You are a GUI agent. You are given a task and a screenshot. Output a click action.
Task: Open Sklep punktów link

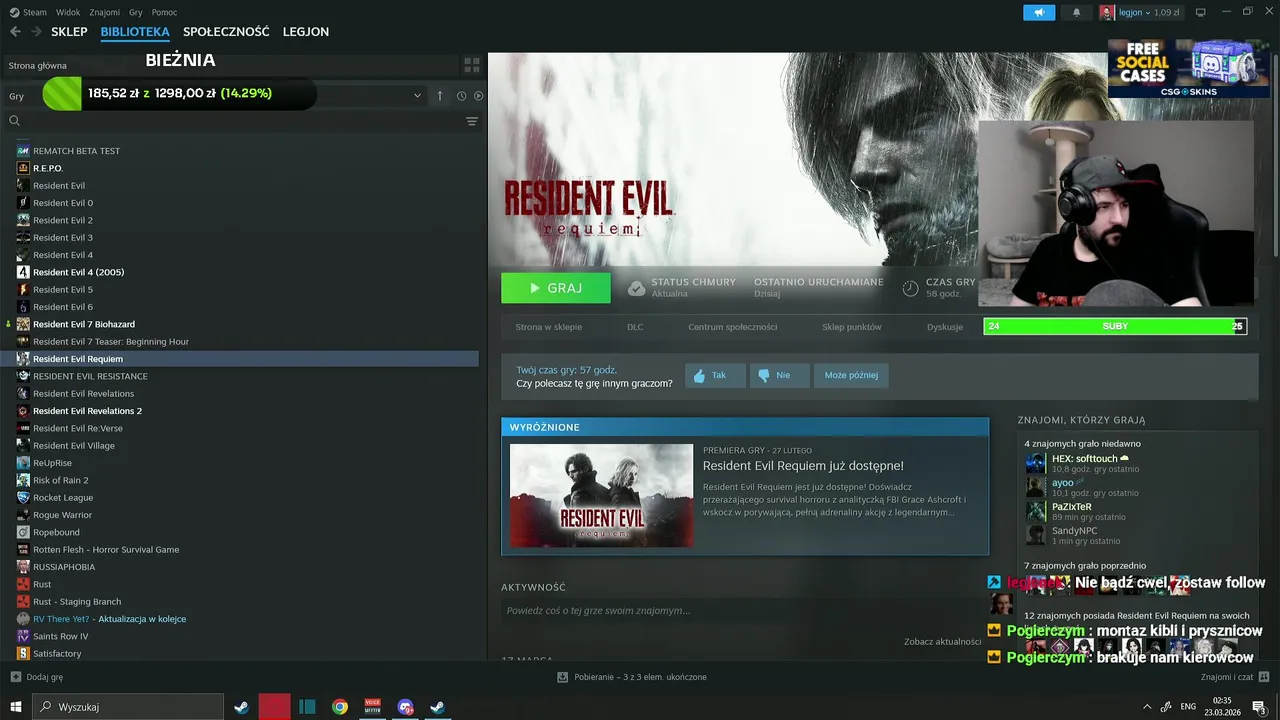click(852, 327)
